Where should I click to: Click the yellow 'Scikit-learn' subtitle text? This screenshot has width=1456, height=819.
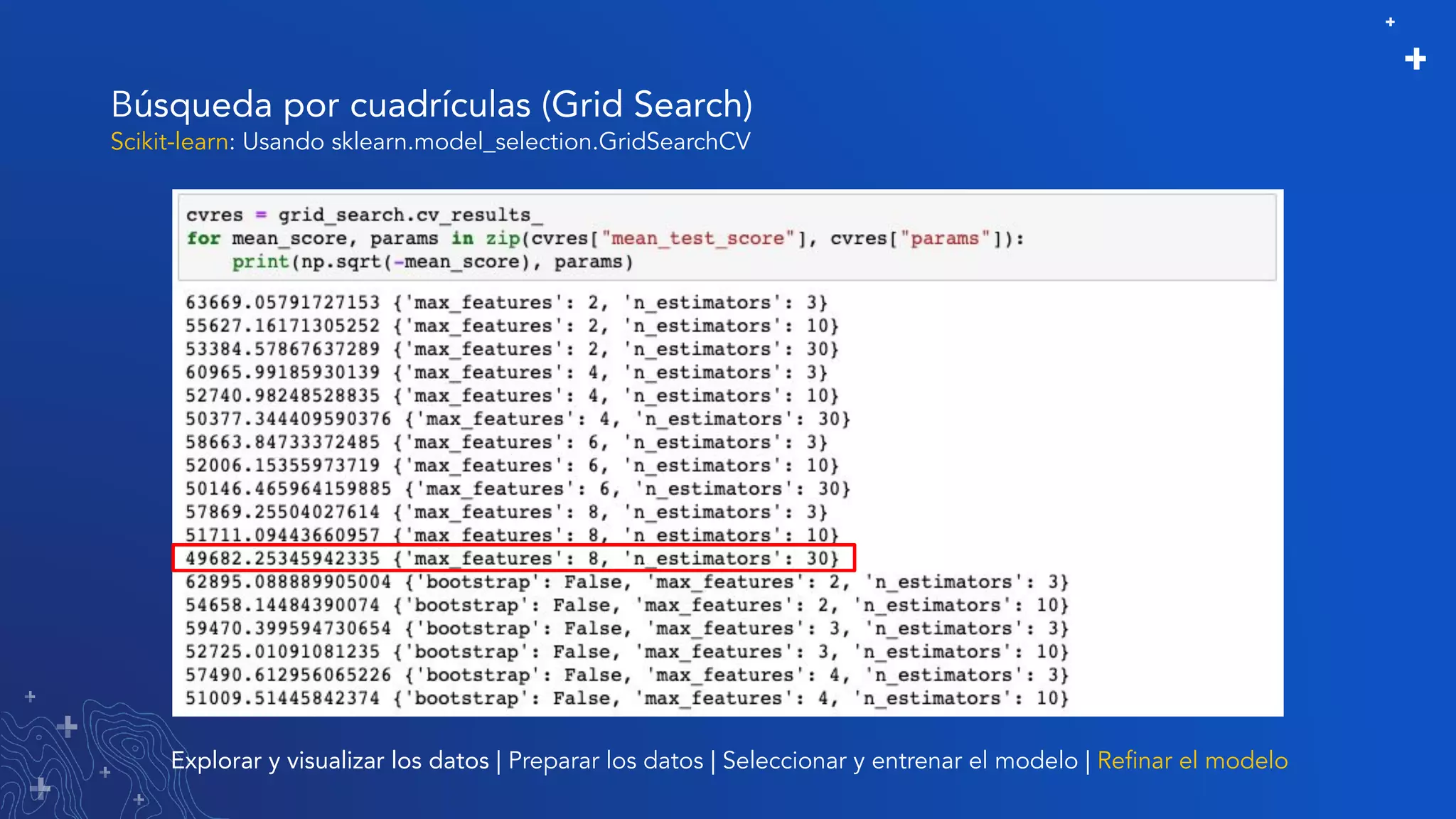pos(169,141)
